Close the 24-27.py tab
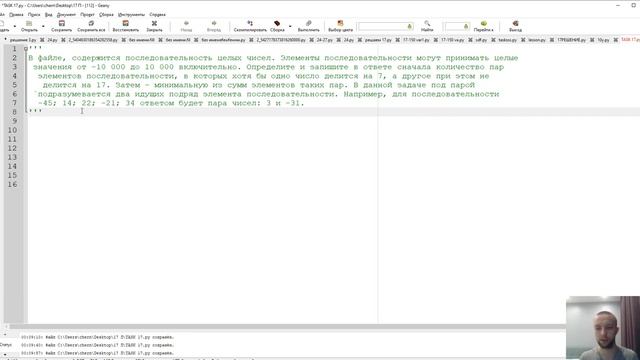 click(338, 40)
